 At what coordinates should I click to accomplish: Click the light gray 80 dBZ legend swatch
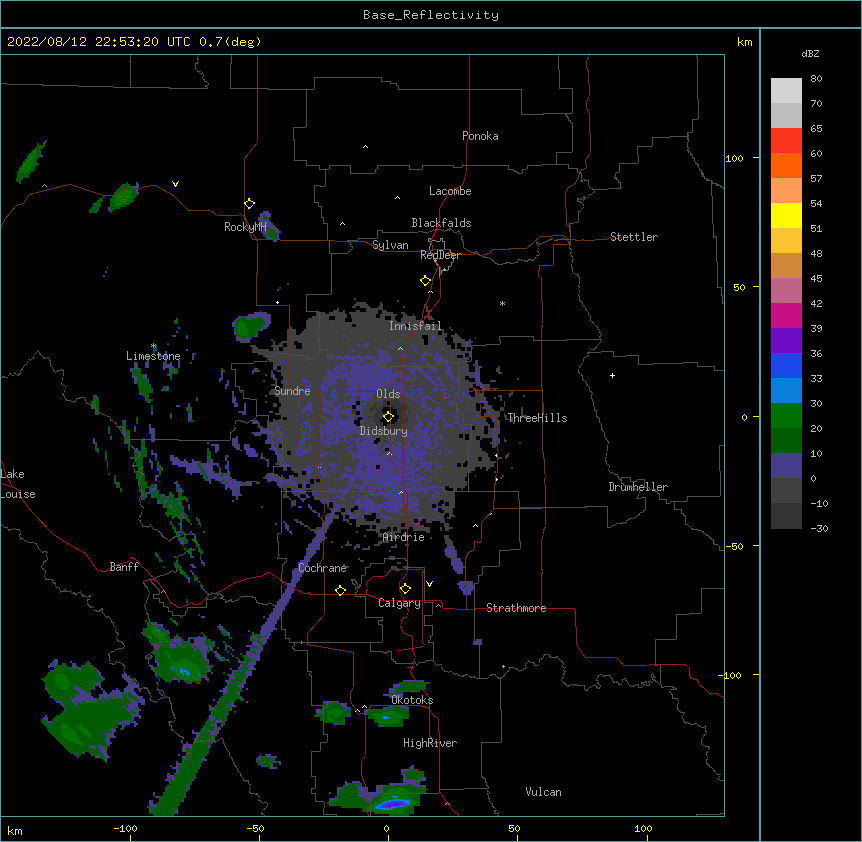(786, 91)
